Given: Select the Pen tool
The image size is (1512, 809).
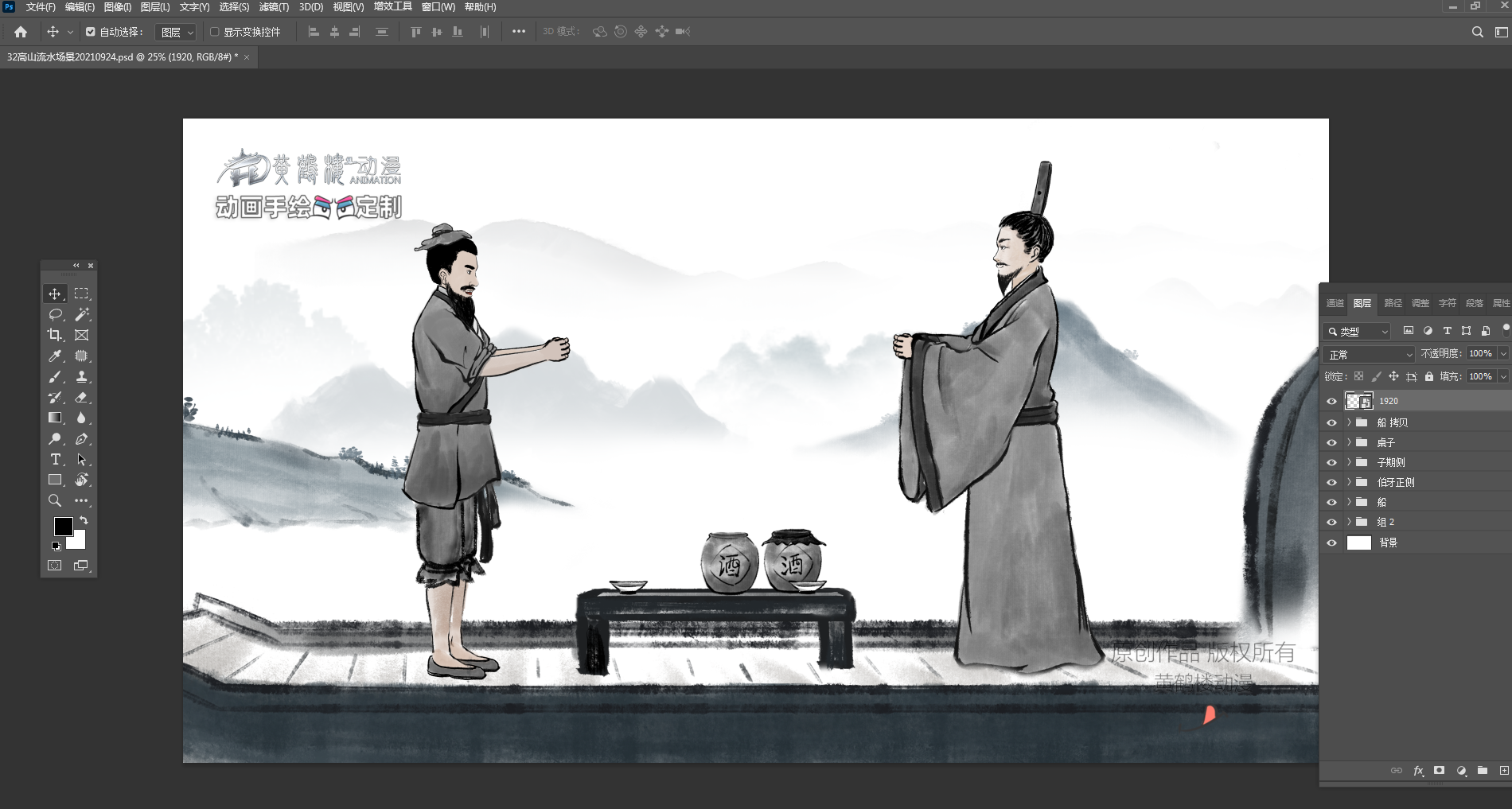Looking at the screenshot, I should click(x=81, y=439).
